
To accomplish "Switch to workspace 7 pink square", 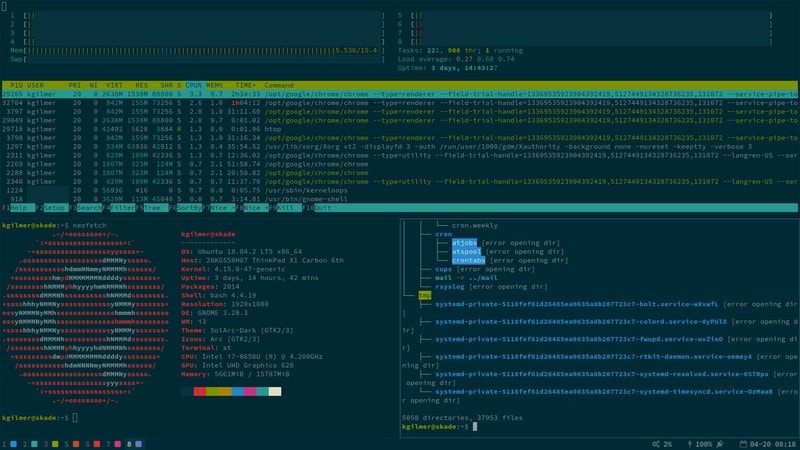I will (x=118, y=444).
